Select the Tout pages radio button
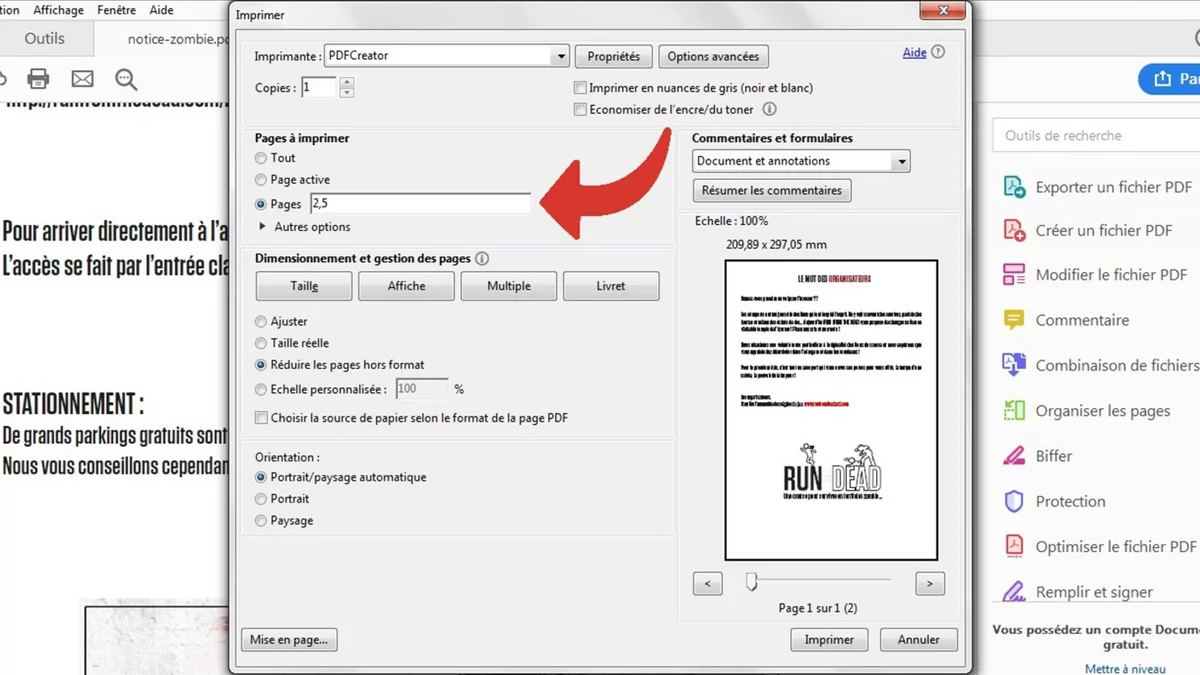1200x675 pixels. tap(261, 158)
